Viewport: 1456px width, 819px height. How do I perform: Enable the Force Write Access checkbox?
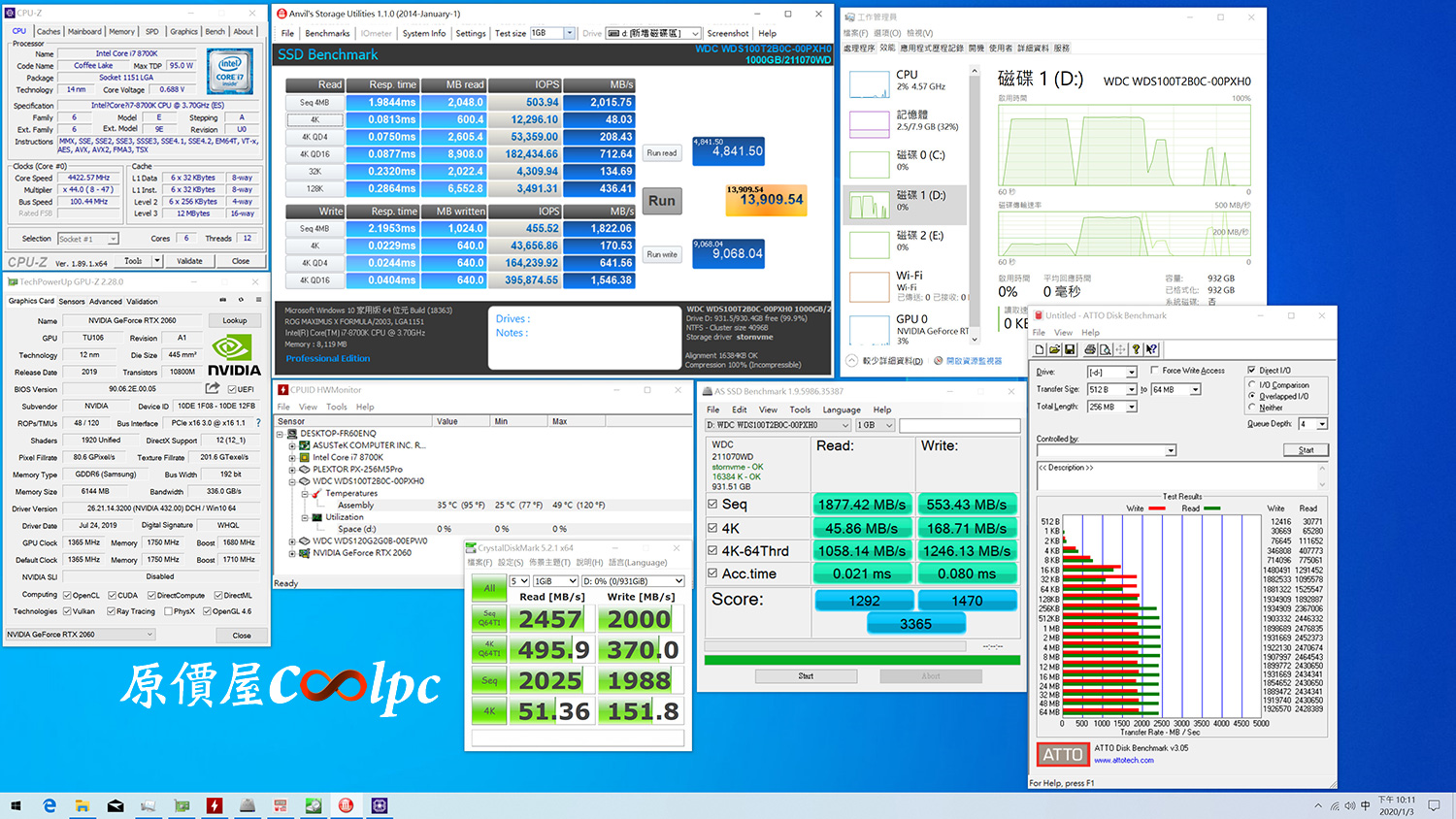point(1154,370)
